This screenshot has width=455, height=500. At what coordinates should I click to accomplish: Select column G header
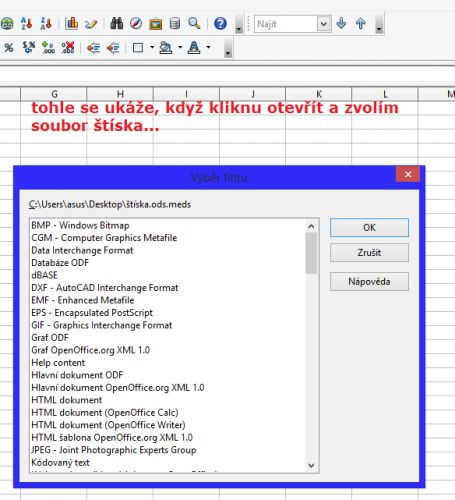54,94
